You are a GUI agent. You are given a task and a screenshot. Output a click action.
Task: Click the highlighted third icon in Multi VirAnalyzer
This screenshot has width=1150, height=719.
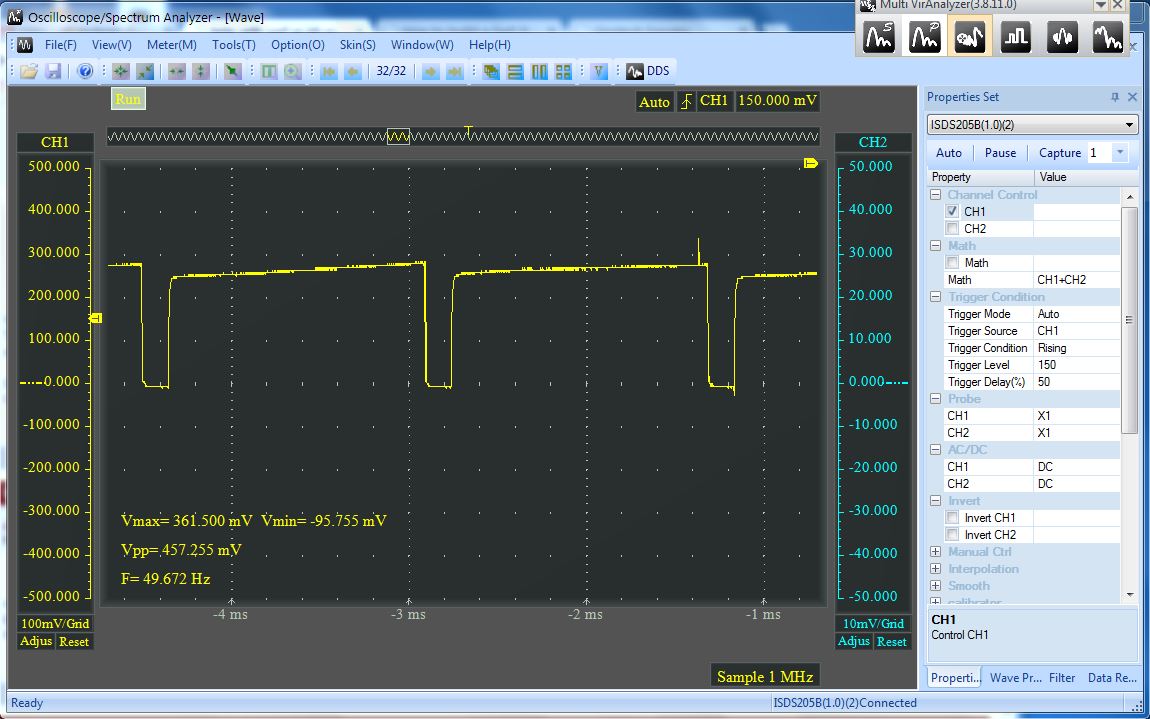point(970,35)
